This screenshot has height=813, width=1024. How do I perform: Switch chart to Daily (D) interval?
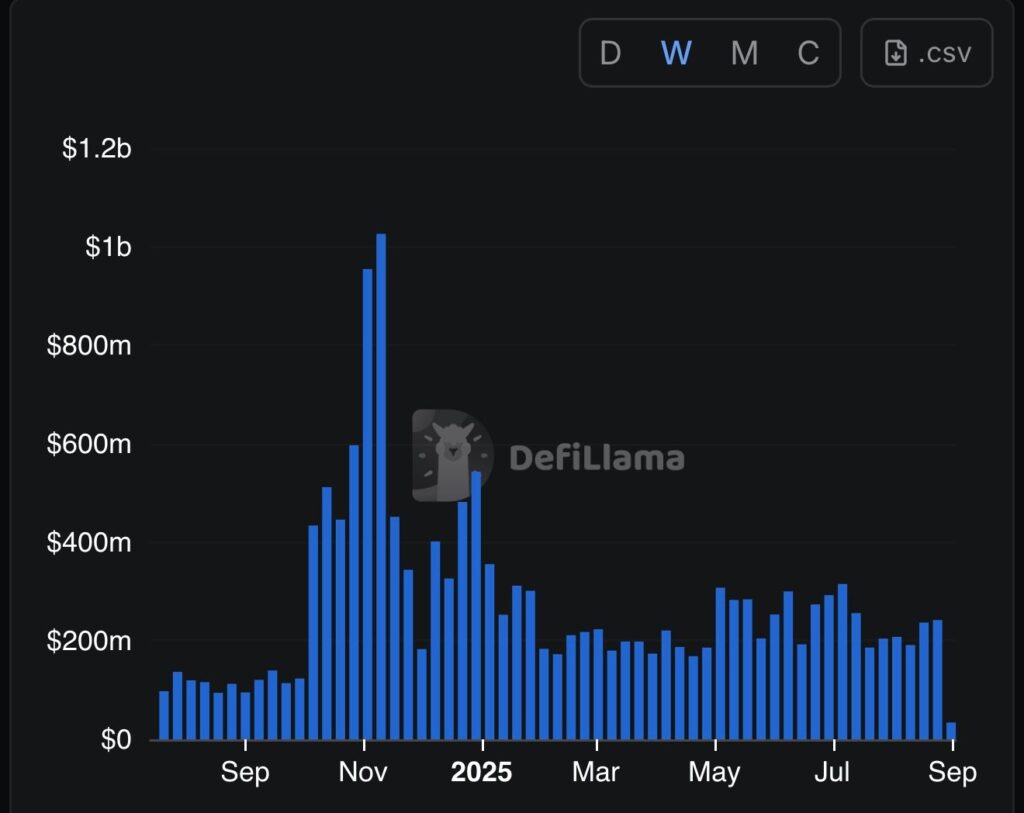(610, 53)
